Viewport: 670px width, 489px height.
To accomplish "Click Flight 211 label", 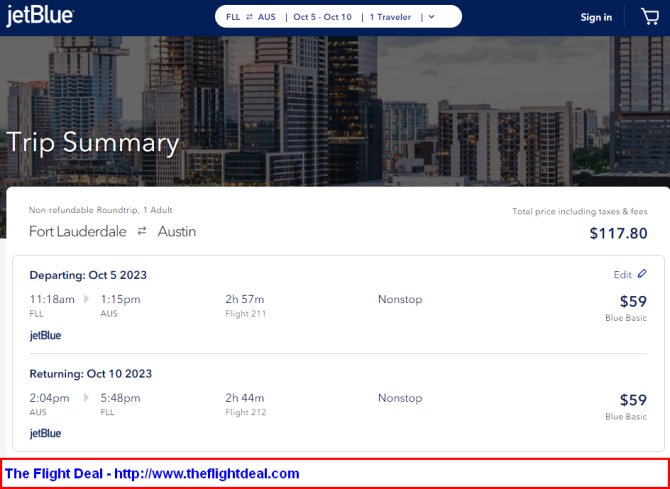I will click(246, 314).
